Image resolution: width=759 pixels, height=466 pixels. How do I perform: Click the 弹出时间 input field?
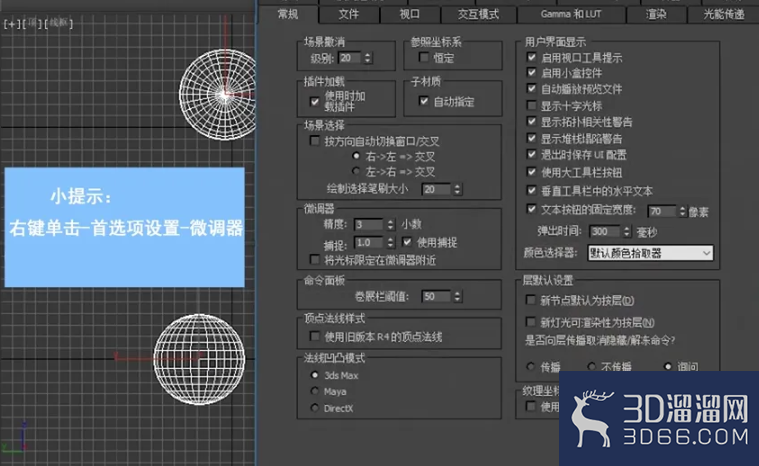pyautogui.click(x=605, y=232)
